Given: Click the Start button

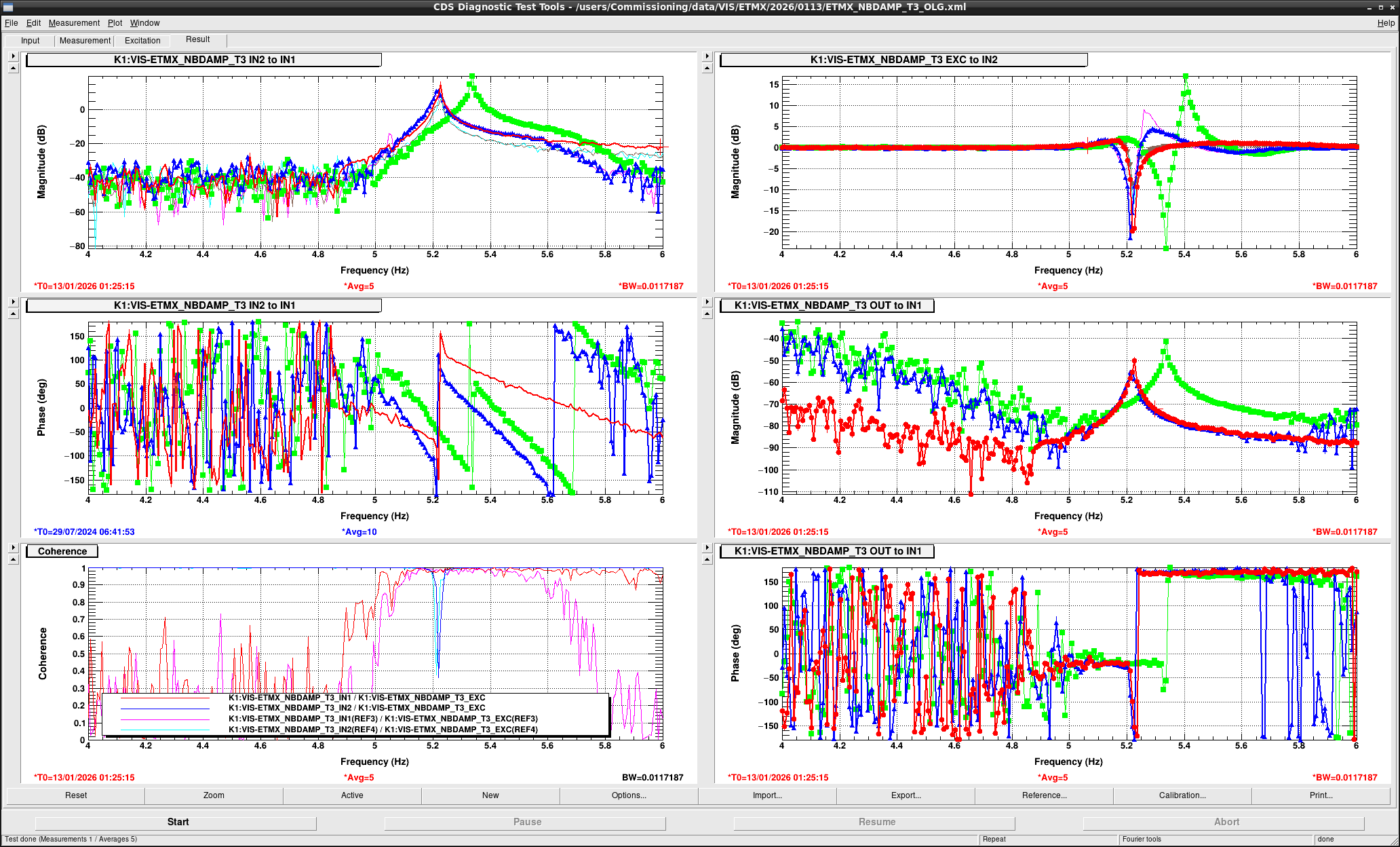Looking at the screenshot, I should (176, 822).
